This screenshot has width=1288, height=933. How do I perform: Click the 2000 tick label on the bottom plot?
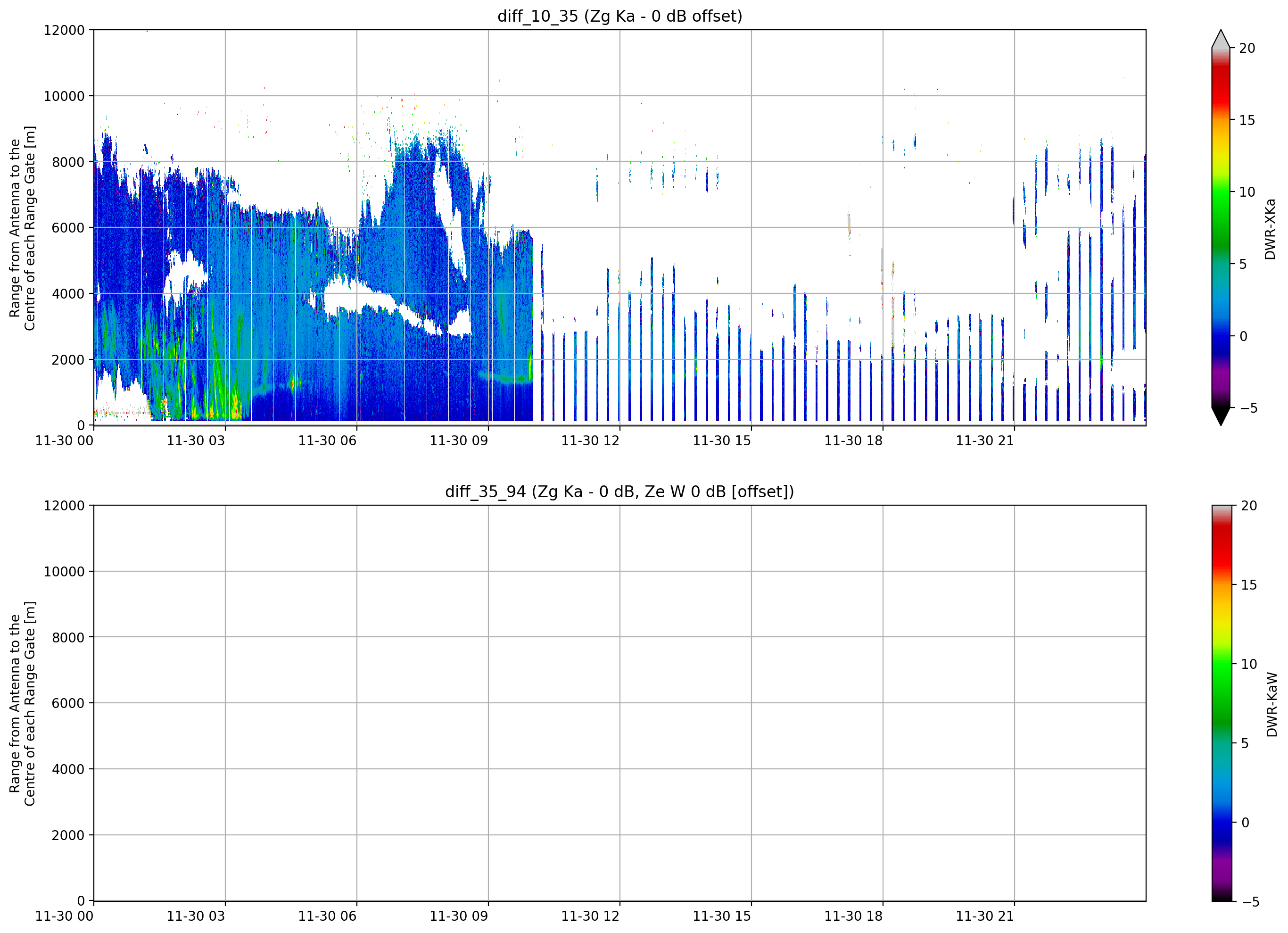pos(68,835)
